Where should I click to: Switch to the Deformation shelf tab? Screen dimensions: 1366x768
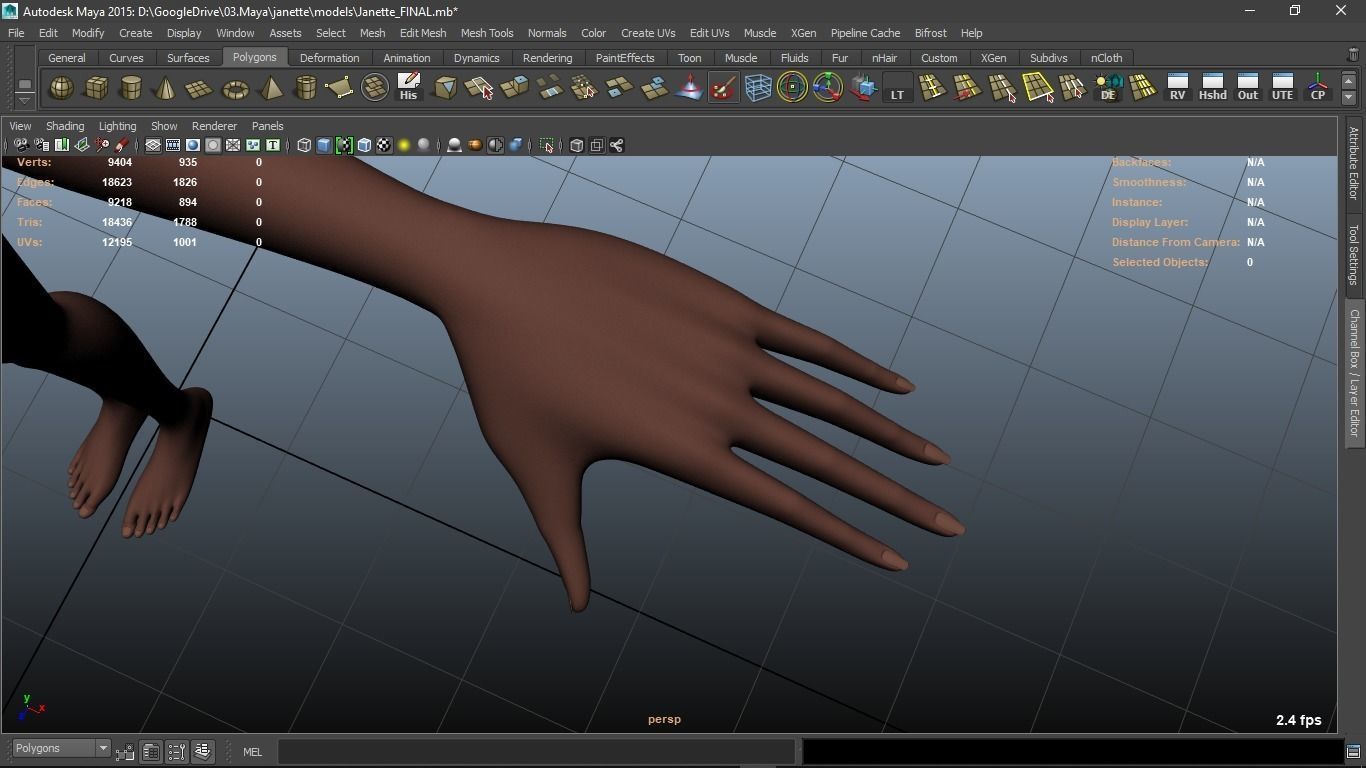pyautogui.click(x=329, y=58)
